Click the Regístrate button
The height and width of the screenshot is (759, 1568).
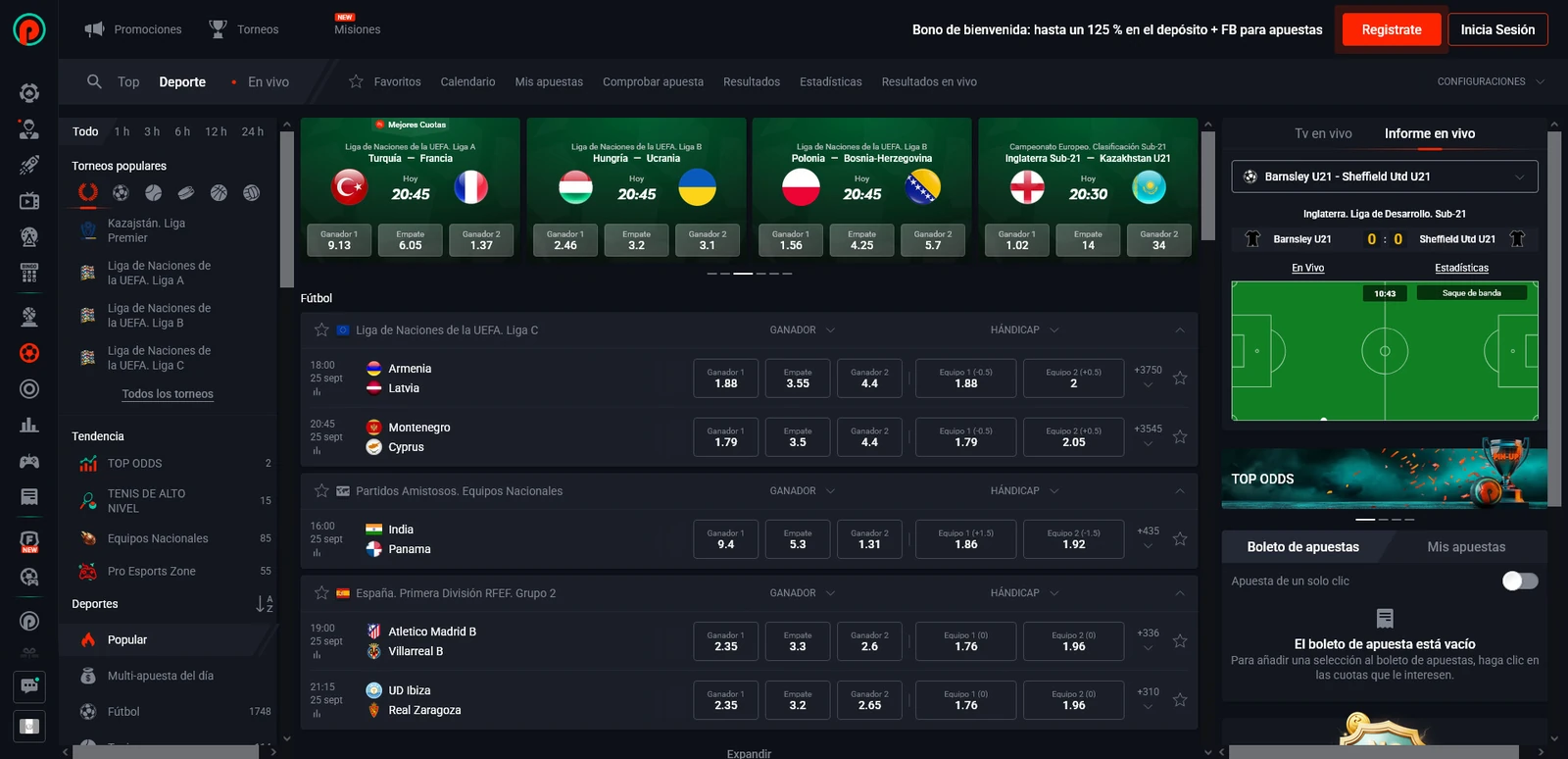pos(1391,29)
